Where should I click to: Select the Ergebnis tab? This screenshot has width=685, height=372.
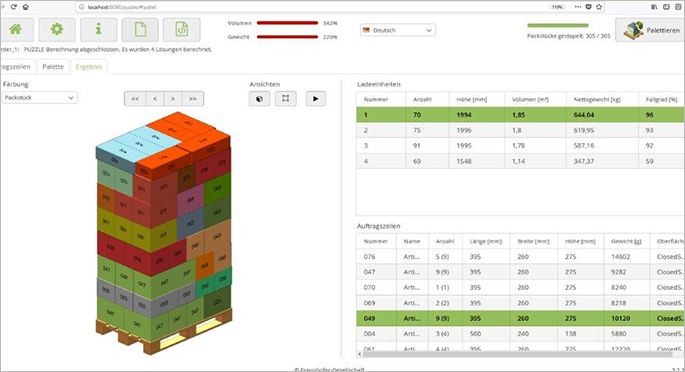pyautogui.click(x=89, y=66)
